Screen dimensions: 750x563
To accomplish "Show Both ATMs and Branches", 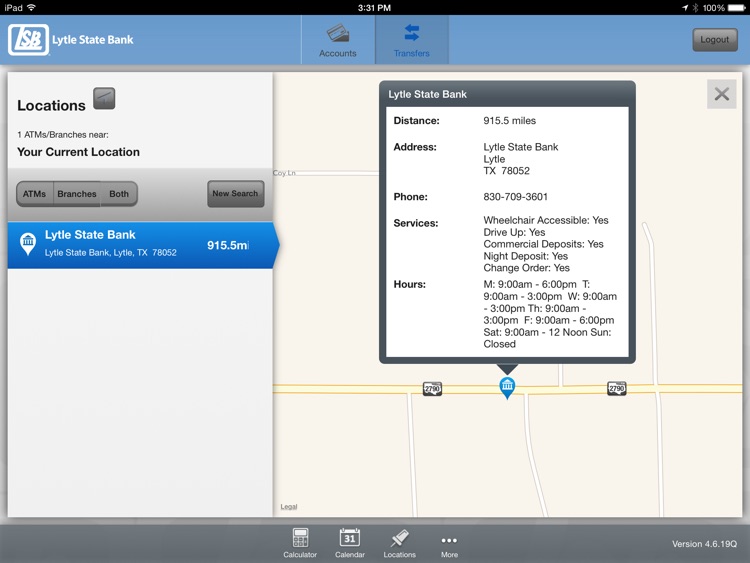I will coord(119,194).
